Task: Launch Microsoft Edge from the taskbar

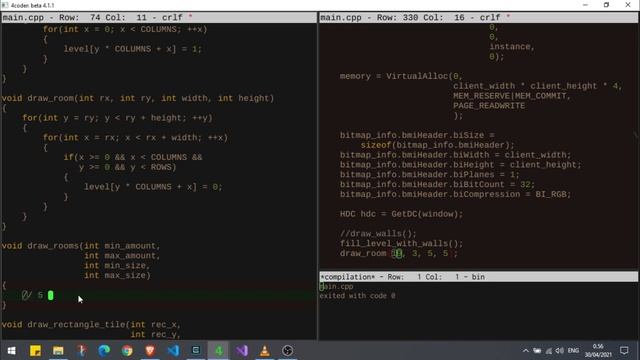Action: 104,351
